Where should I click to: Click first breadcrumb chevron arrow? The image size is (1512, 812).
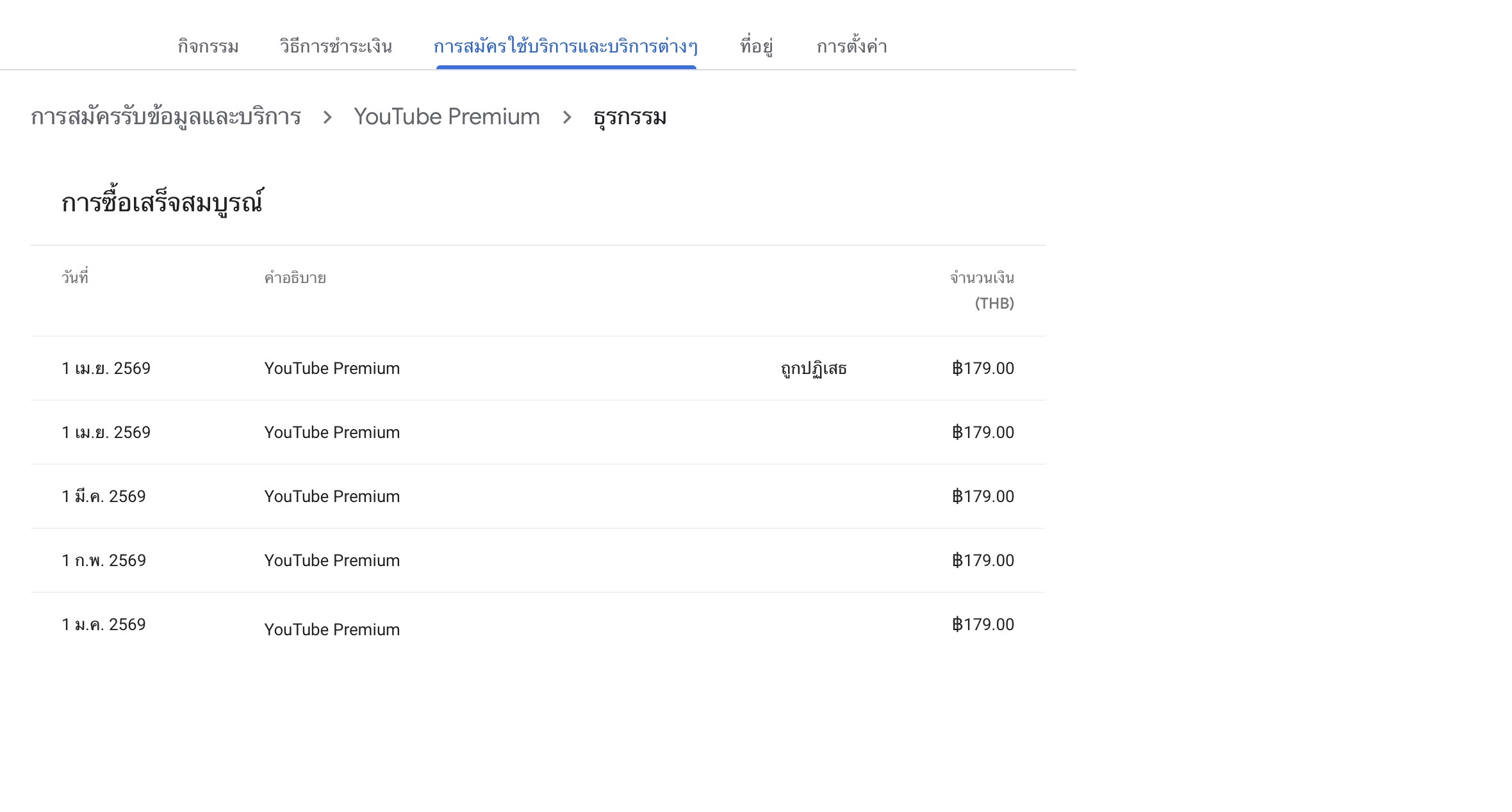coord(327,118)
